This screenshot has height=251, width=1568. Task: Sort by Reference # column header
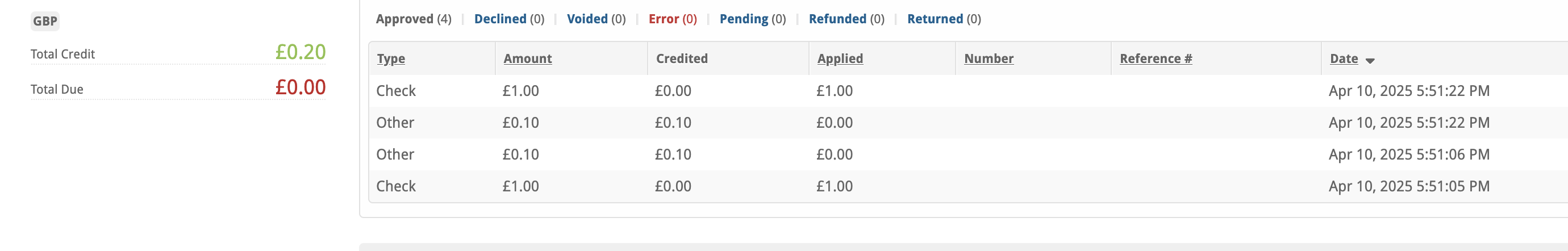(x=1156, y=59)
